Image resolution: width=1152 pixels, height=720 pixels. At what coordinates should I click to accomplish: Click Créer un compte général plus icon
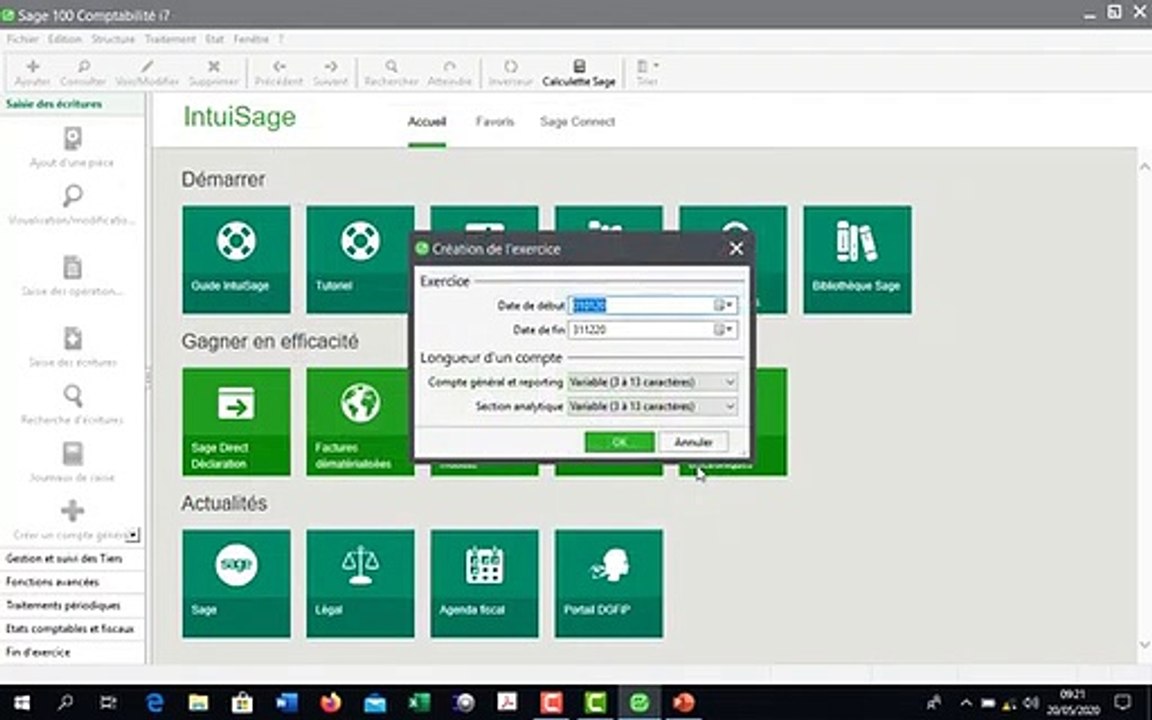[x=72, y=511]
